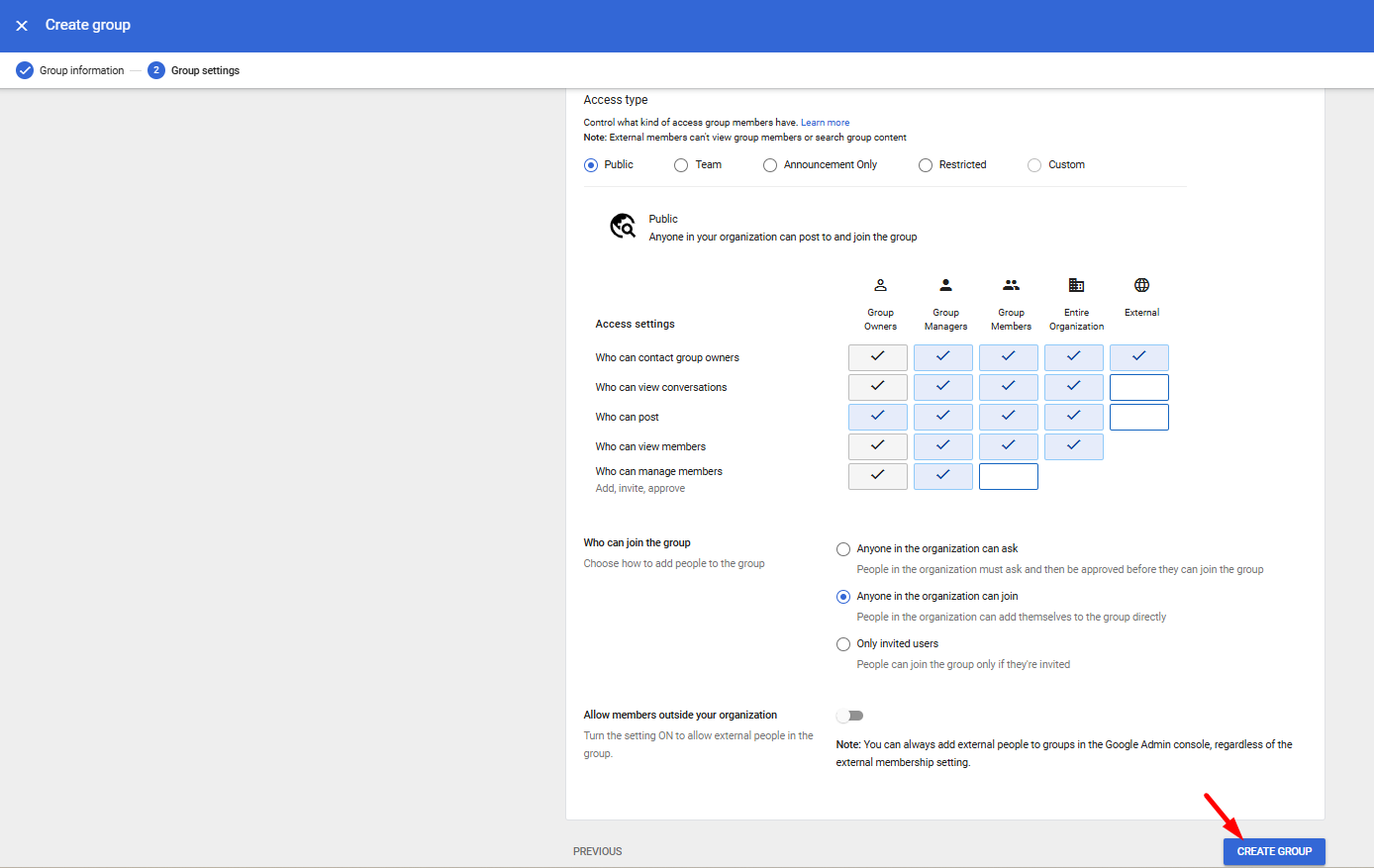Click the Group Owners person icon

click(880, 285)
